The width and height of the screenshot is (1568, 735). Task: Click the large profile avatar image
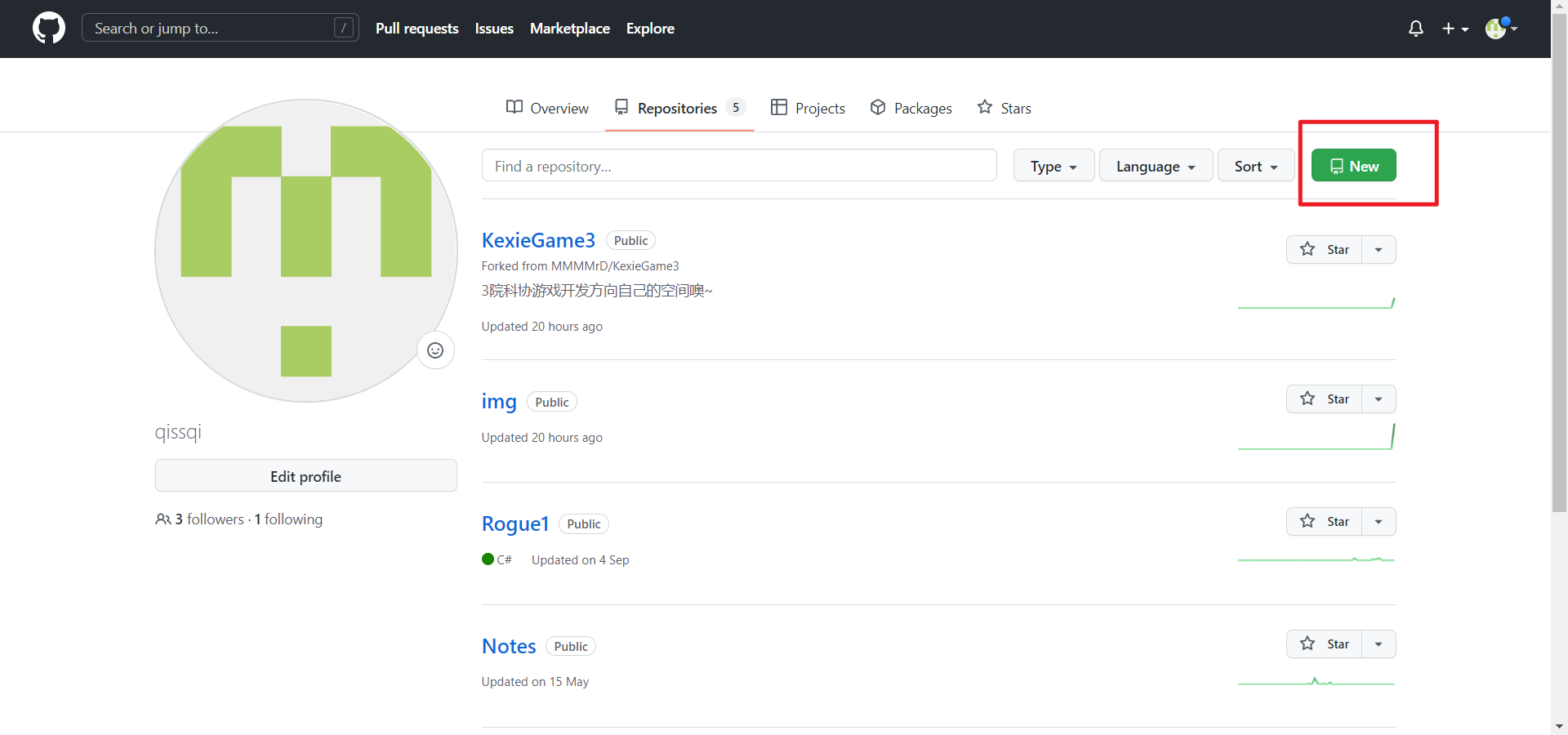[x=306, y=251]
